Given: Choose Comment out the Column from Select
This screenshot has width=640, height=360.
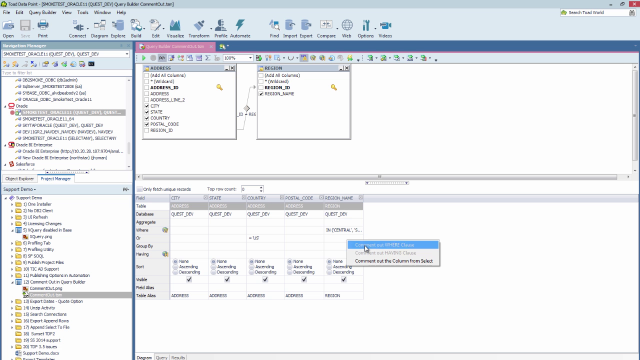Looking at the screenshot, I should tap(393, 261).
